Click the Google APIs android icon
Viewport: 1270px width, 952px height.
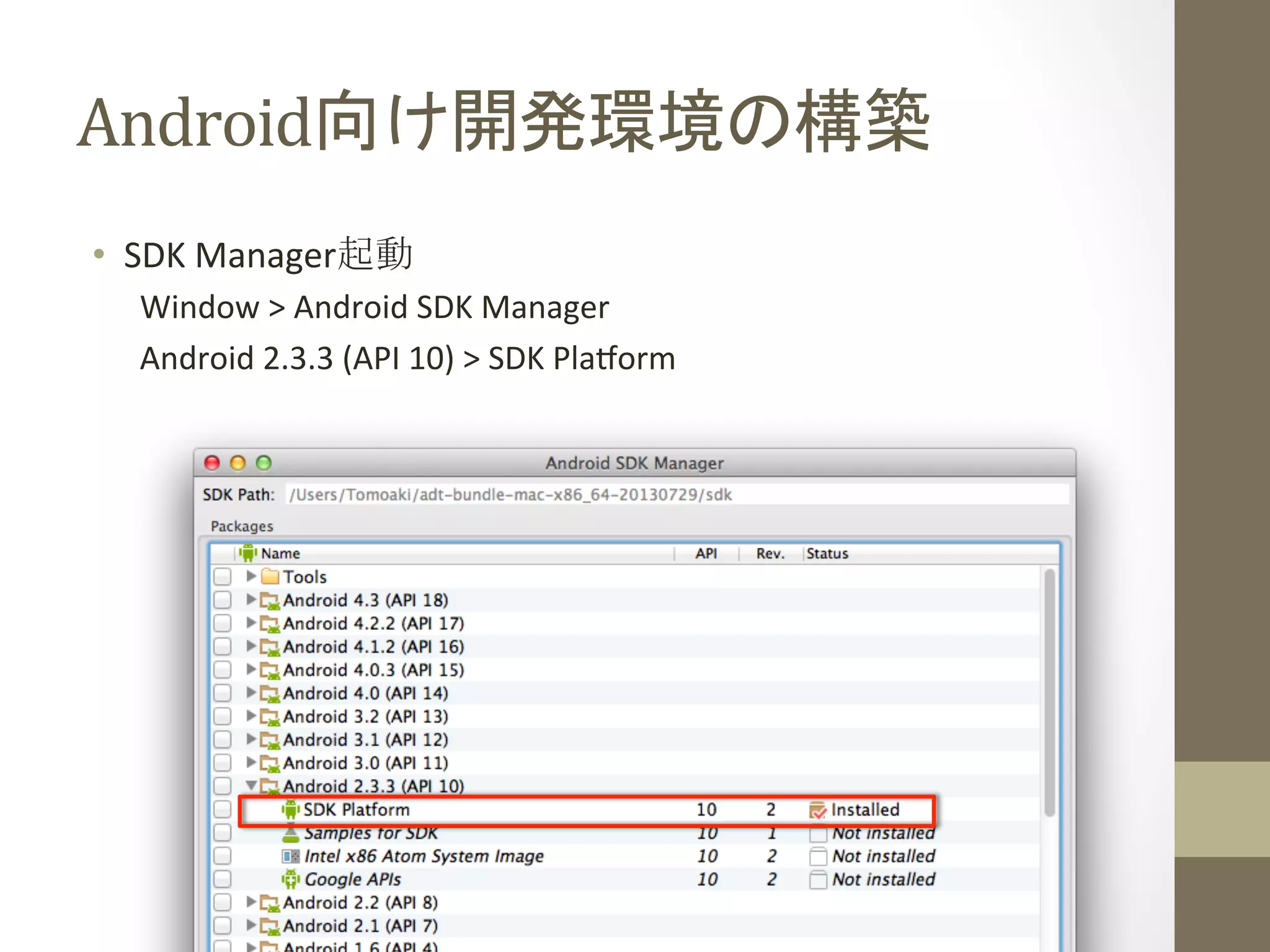tap(290, 879)
